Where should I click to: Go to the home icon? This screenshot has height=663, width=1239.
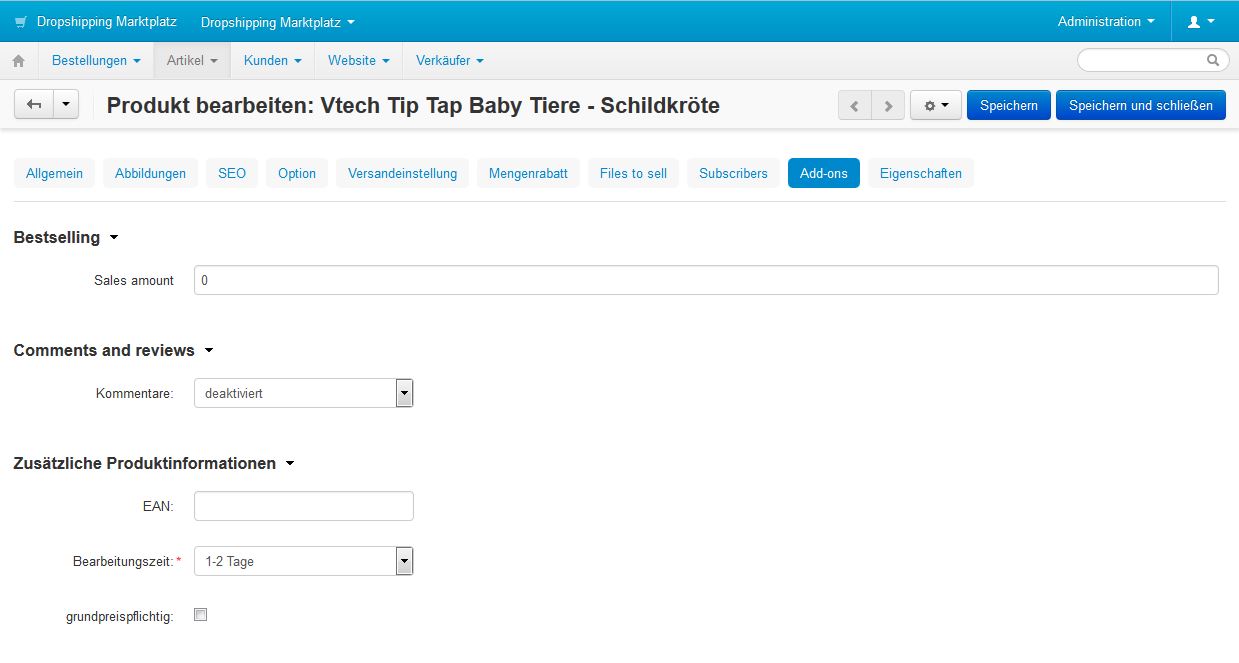[19, 61]
